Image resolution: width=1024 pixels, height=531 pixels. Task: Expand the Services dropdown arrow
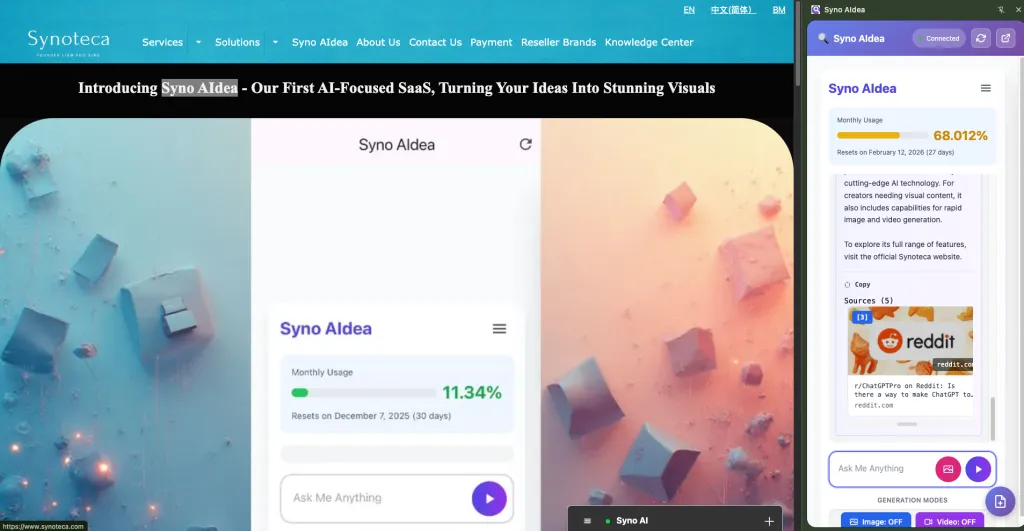(x=198, y=42)
